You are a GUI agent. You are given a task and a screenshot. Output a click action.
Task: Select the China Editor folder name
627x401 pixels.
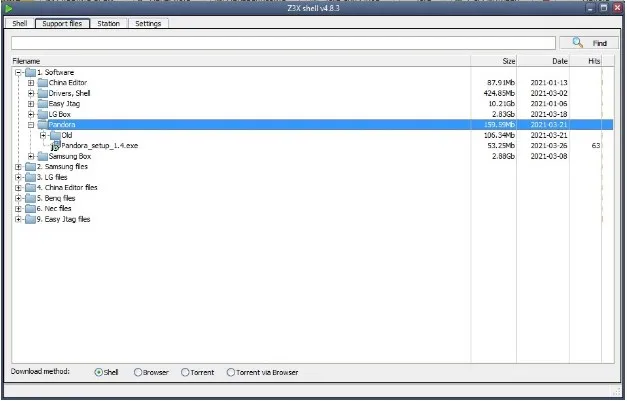(x=68, y=83)
